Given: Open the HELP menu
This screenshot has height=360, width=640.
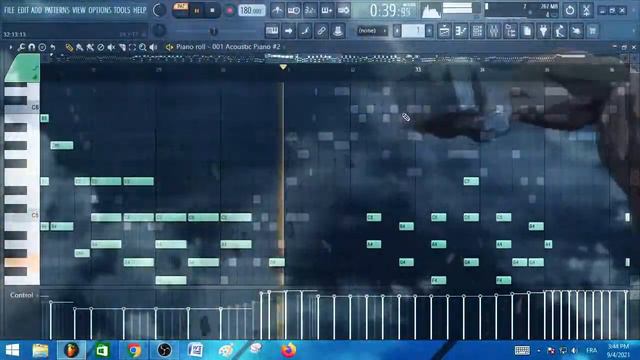Looking at the screenshot, I should point(139,10).
